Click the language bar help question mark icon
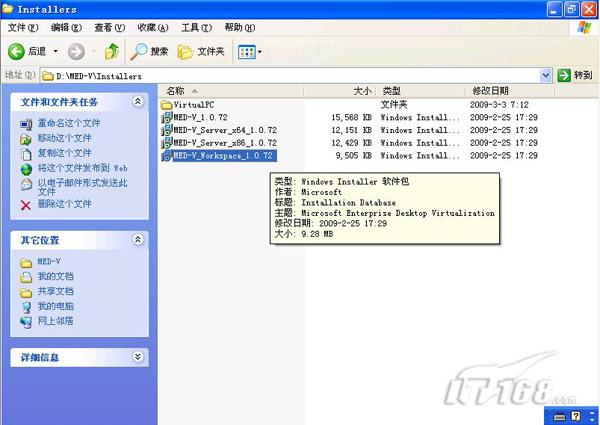This screenshot has height=425, width=600. (x=576, y=416)
